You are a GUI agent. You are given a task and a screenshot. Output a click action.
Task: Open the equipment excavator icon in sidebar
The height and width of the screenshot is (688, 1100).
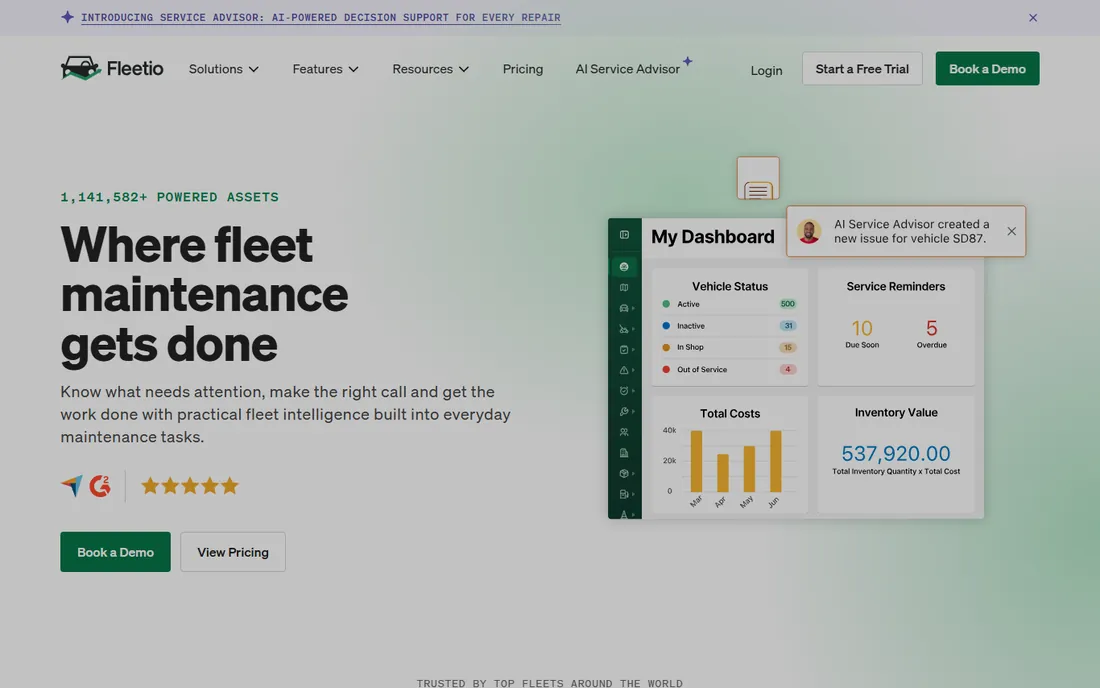tap(624, 329)
